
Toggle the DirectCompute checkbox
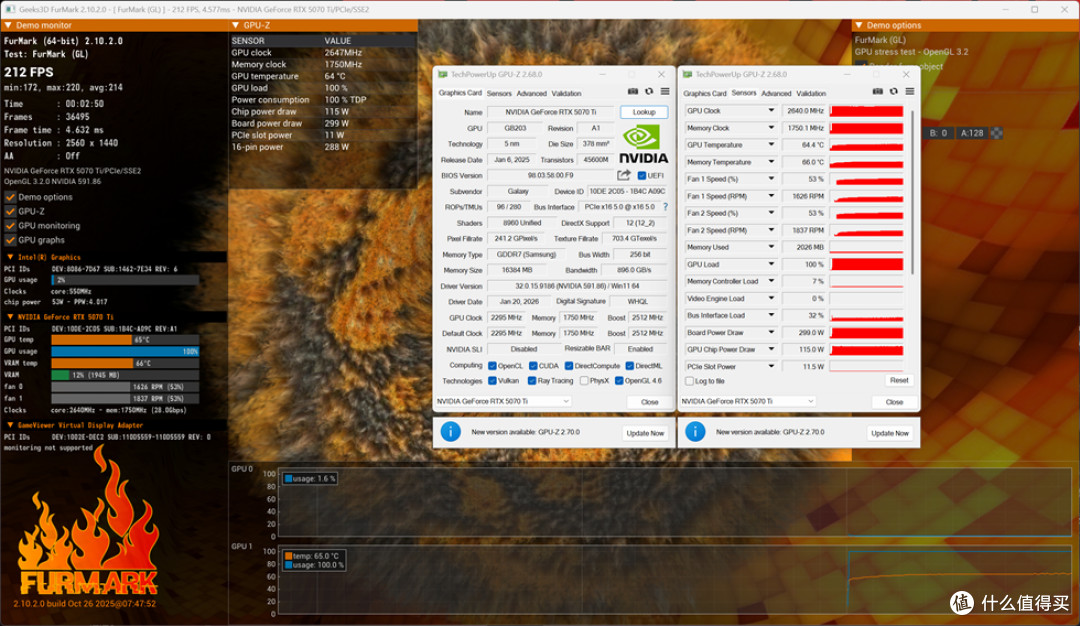pyautogui.click(x=569, y=366)
